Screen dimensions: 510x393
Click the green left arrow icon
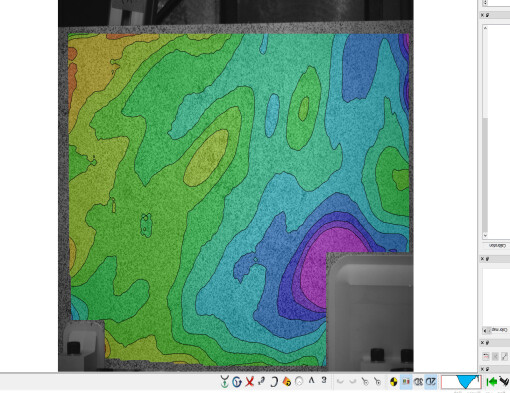tap(492, 382)
